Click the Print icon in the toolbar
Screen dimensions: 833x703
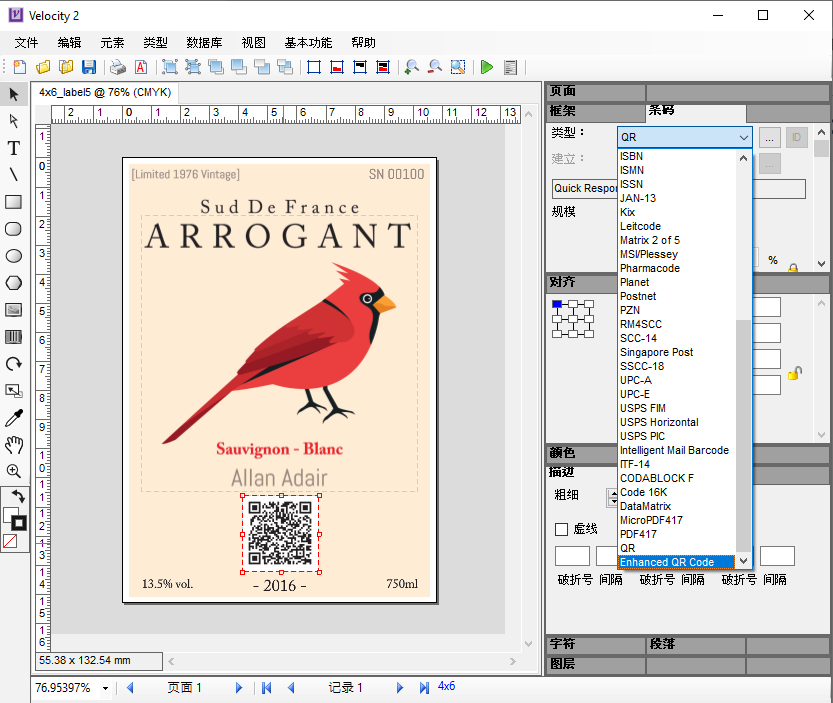click(x=118, y=67)
